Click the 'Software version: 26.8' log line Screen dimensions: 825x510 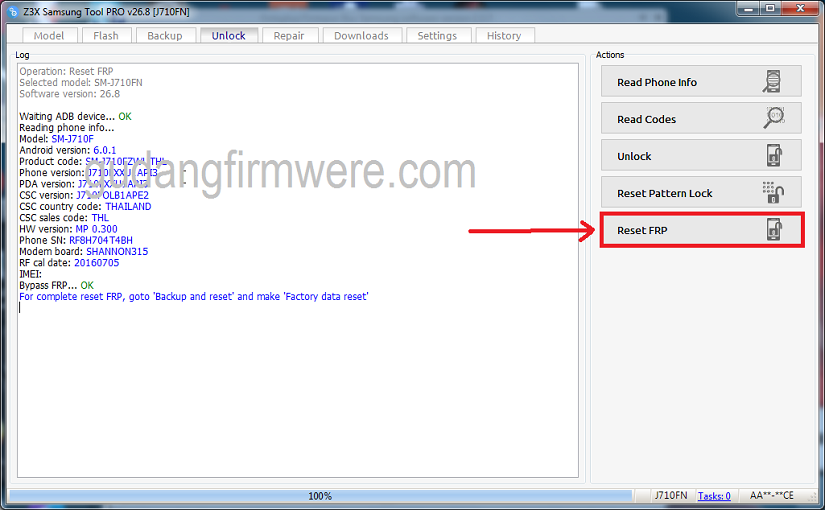69,94
